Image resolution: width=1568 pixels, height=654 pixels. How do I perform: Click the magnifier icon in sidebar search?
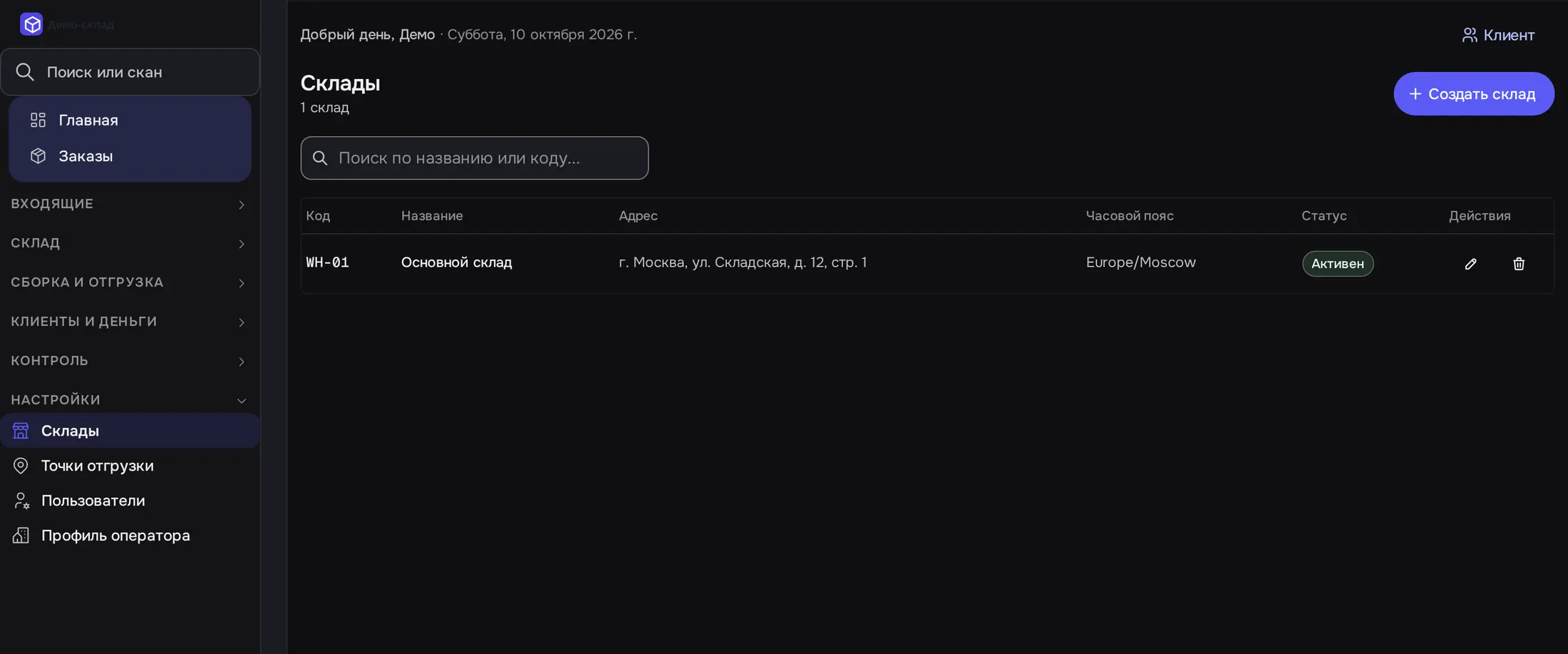pos(25,72)
